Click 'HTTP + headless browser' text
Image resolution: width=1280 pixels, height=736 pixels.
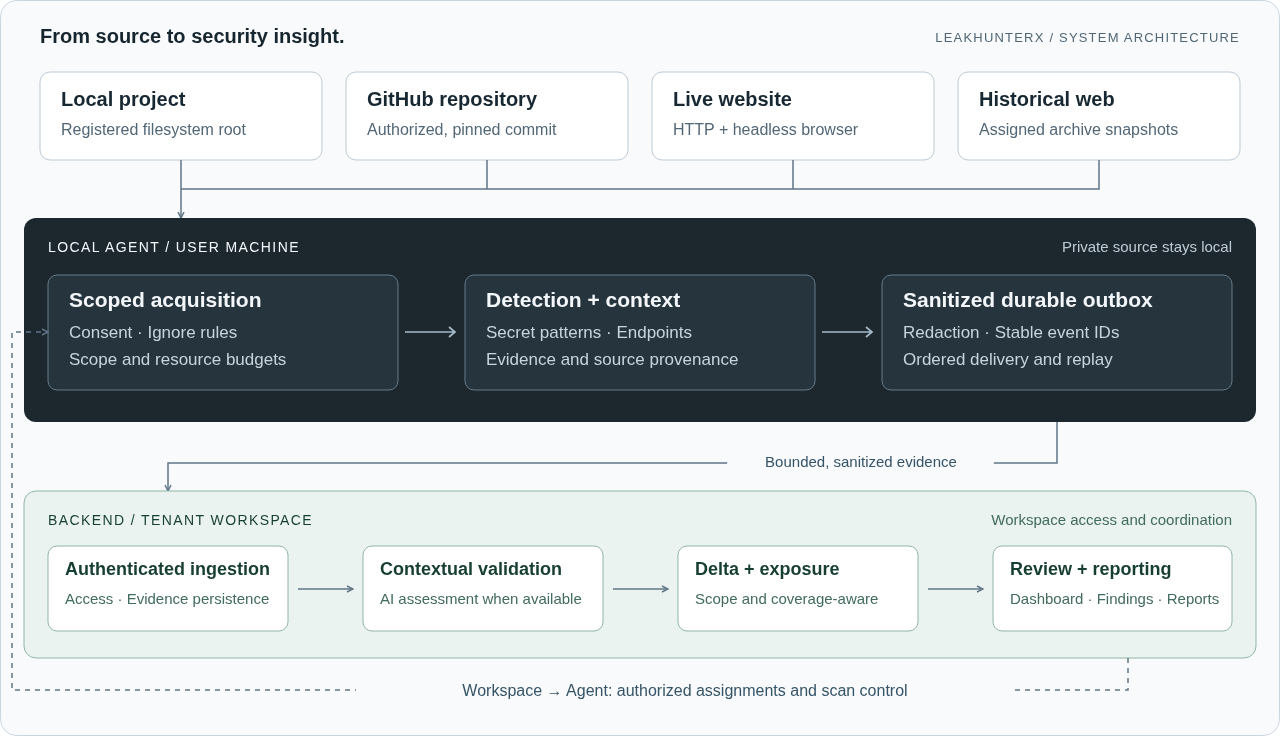coord(765,130)
